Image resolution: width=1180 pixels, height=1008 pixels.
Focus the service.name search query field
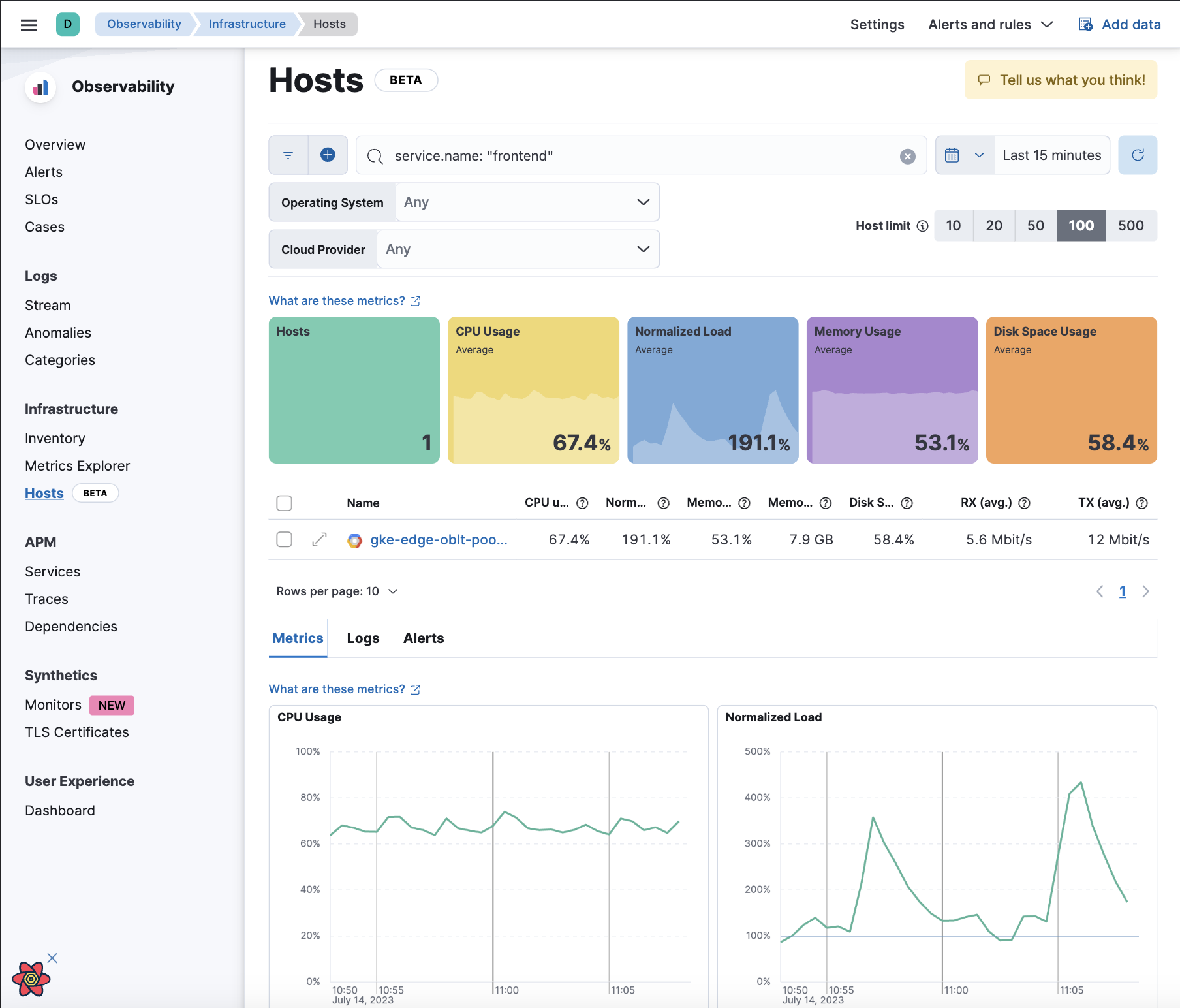[x=641, y=156]
